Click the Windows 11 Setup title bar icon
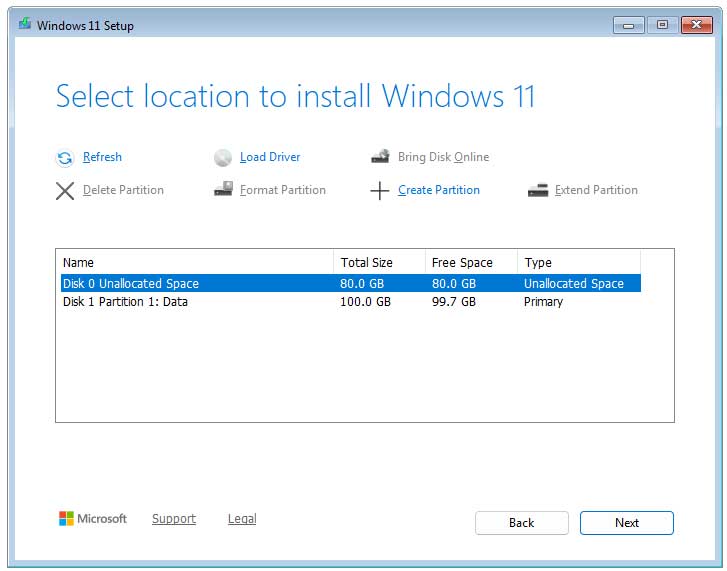 tap(25, 23)
